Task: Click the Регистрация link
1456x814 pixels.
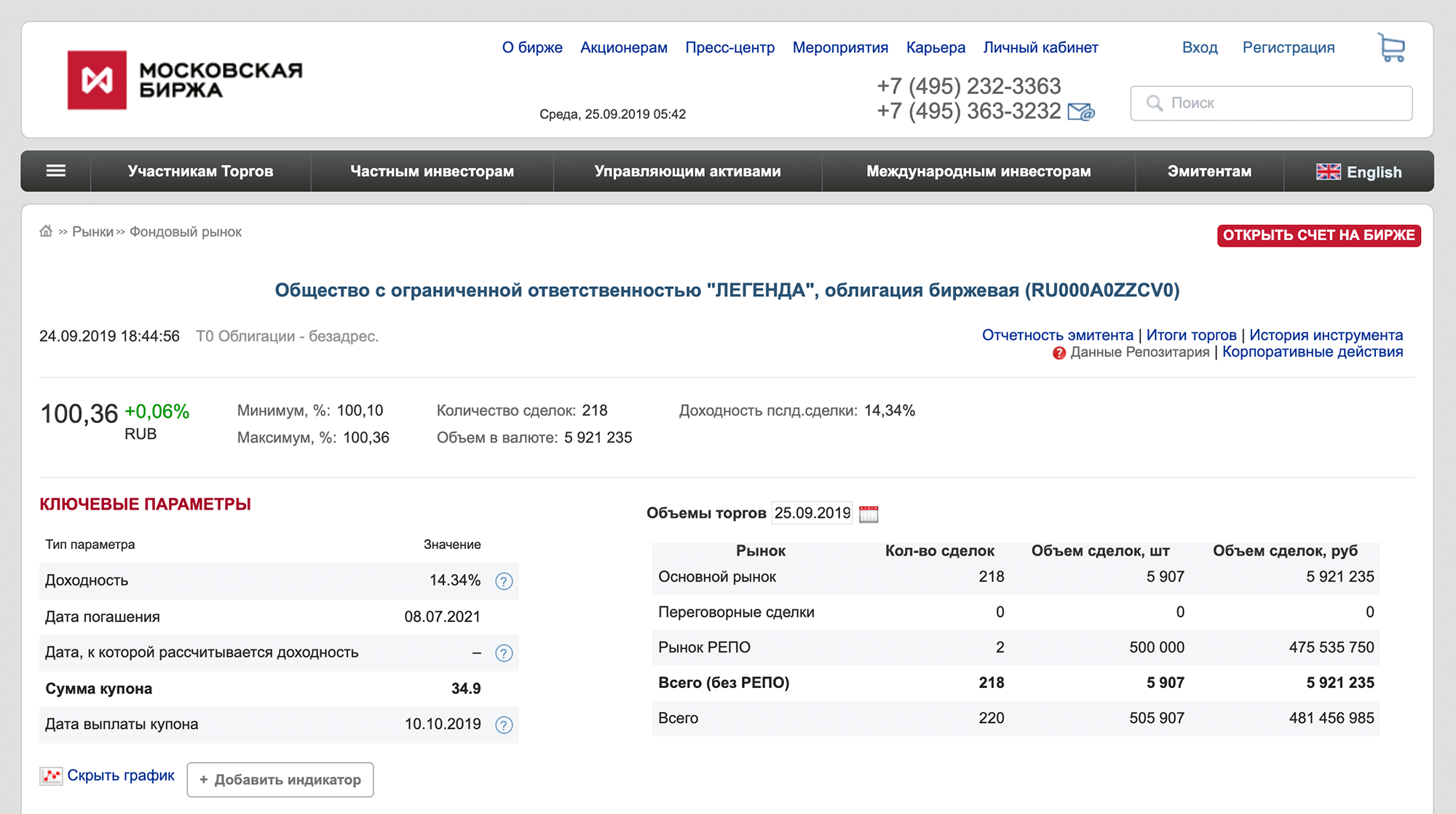Action: 1289,47
